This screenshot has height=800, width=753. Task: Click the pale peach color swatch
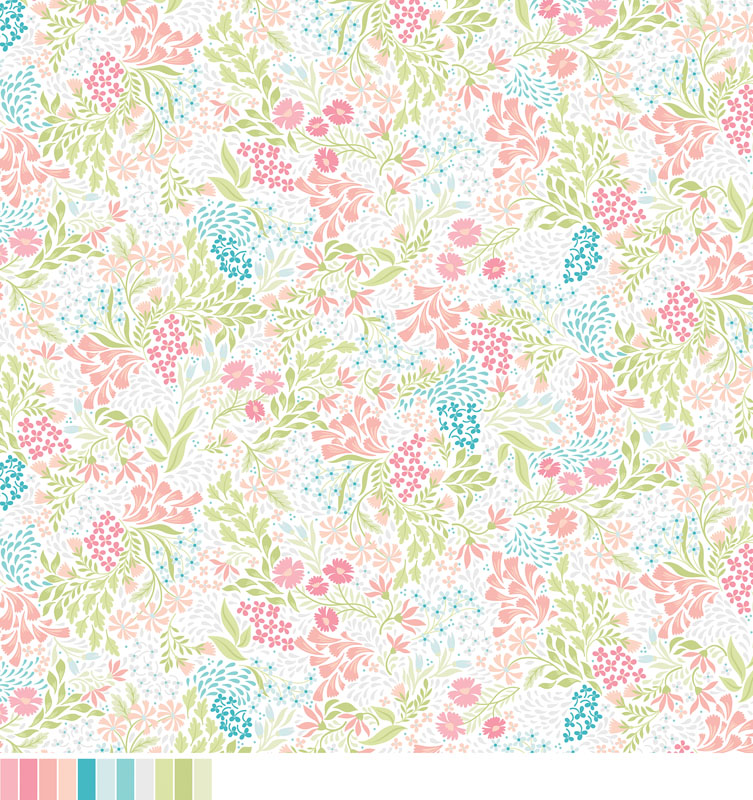(x=67, y=779)
